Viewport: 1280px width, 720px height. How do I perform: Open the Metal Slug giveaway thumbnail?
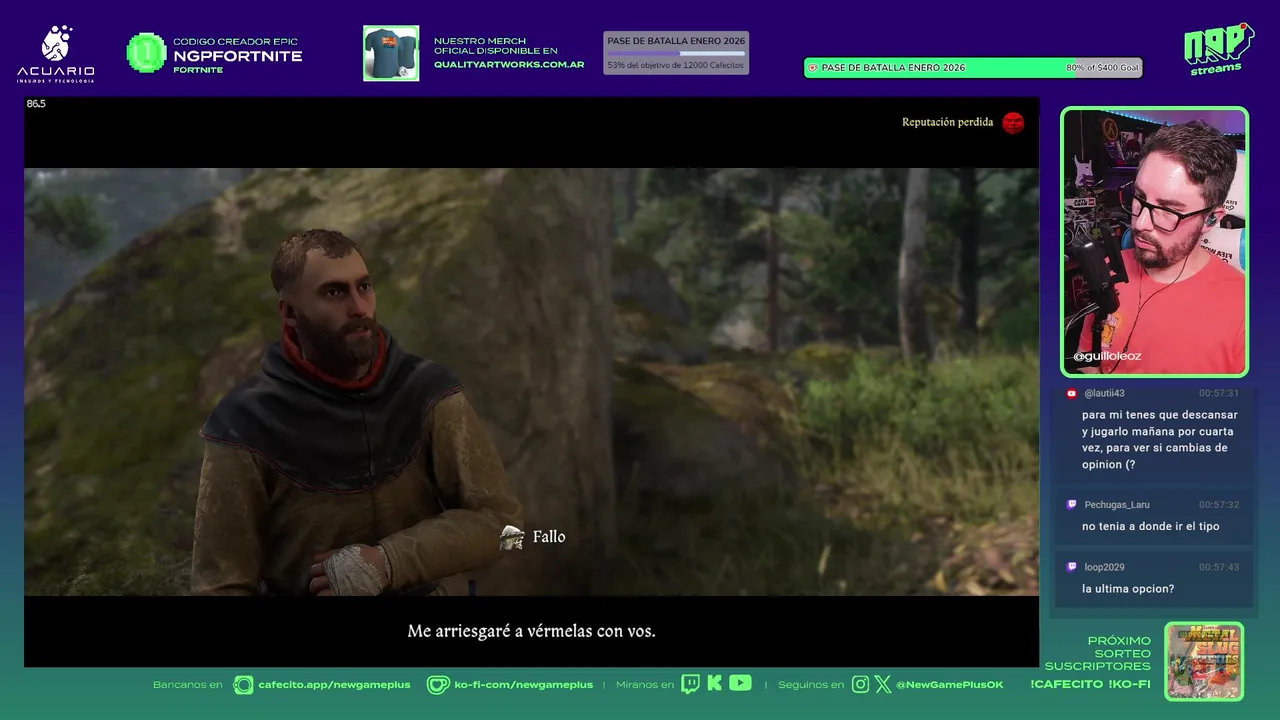(1204, 661)
